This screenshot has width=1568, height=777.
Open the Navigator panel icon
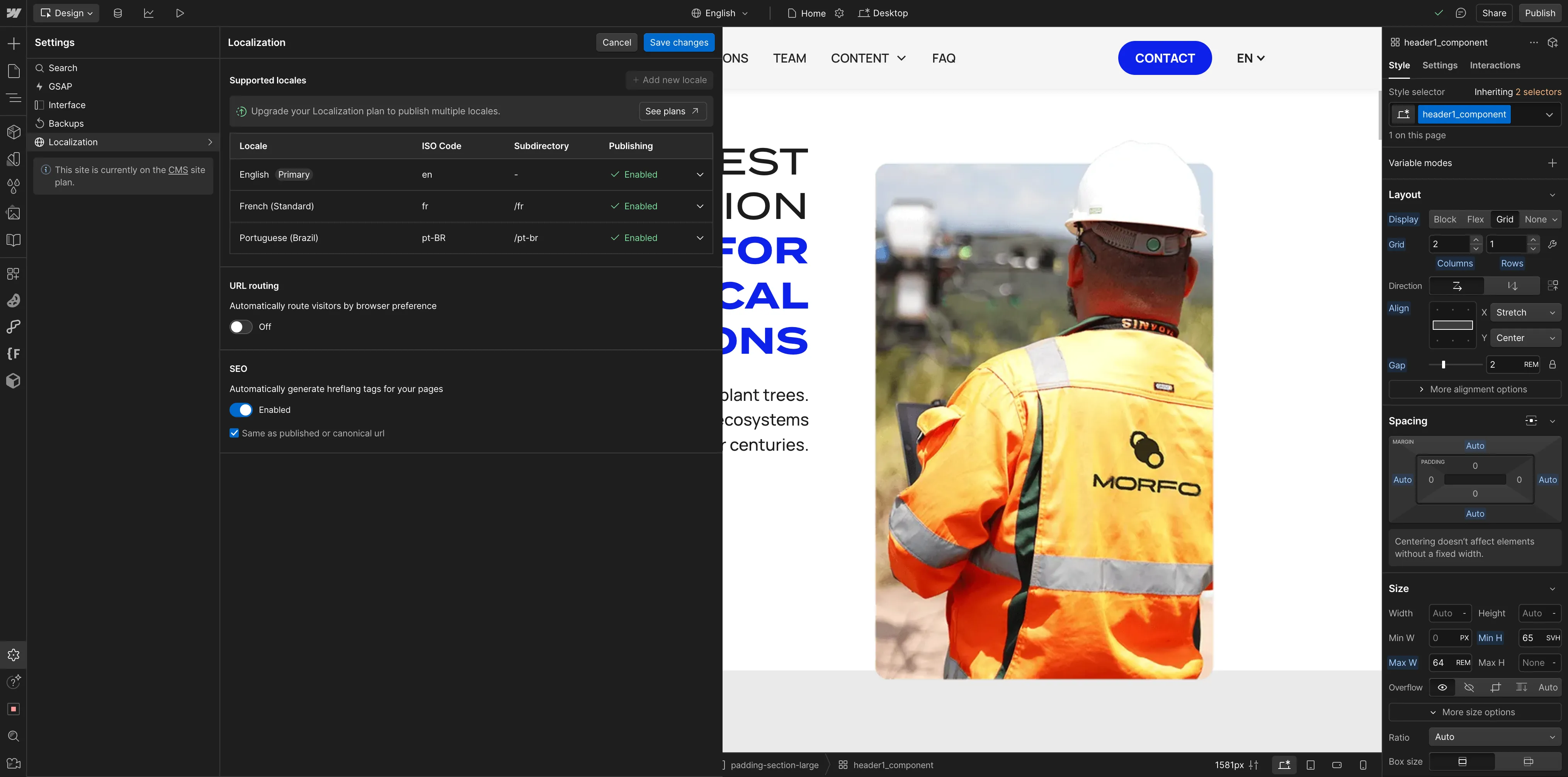(x=14, y=97)
